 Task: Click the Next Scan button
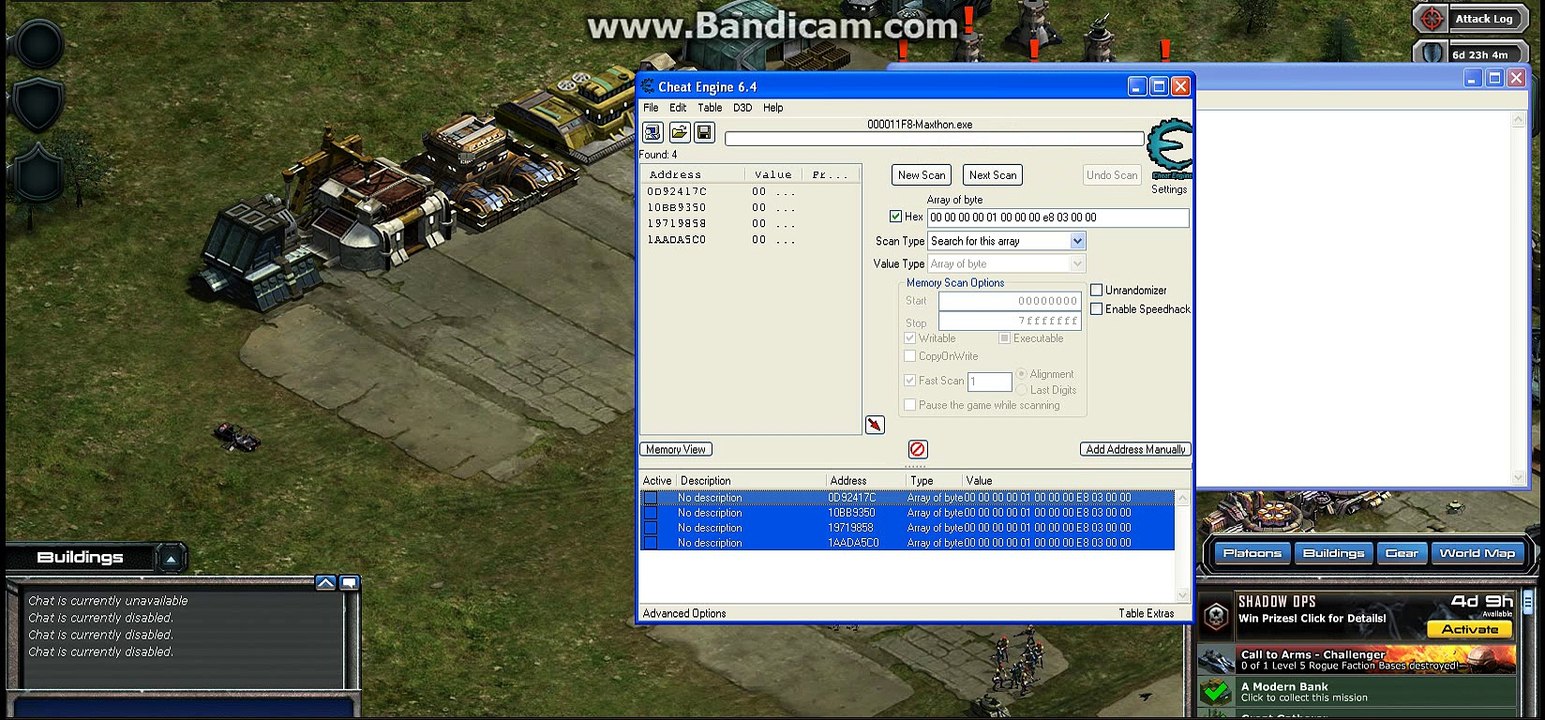[x=992, y=175]
